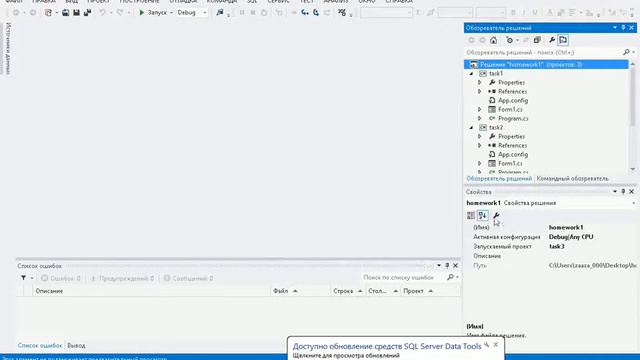Image resolution: width=640 pixels, height=360 pixels.
Task: Click the error list search field
Action: click(x=403, y=278)
